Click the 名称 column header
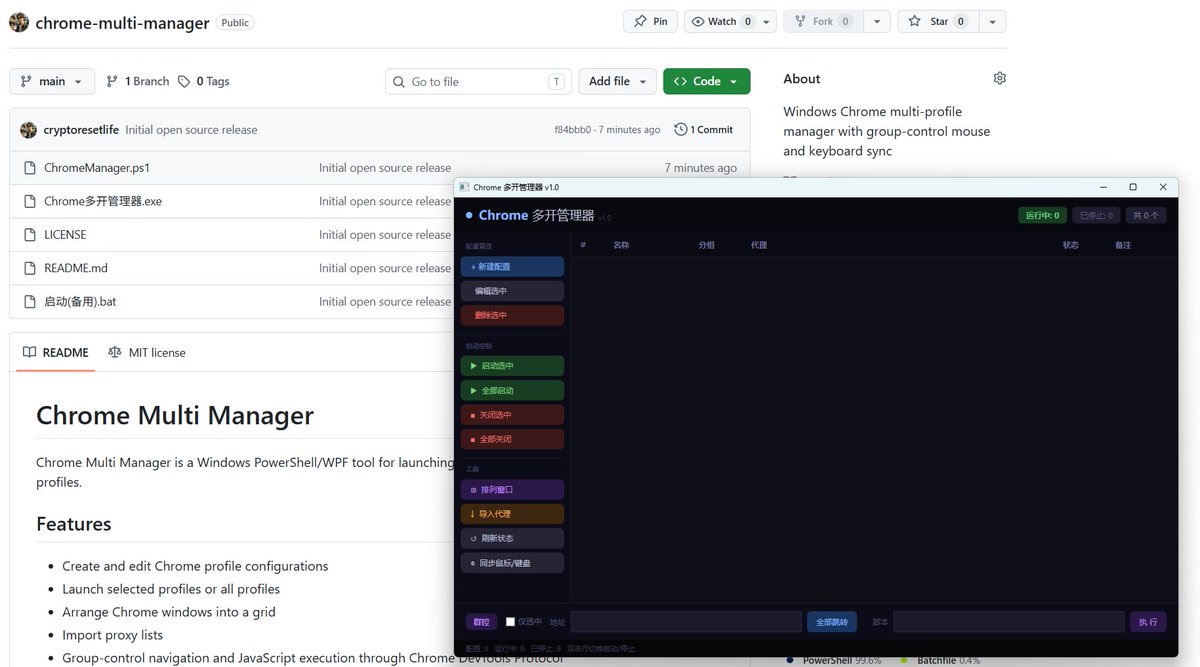The height and width of the screenshot is (667, 1200). [x=621, y=245]
